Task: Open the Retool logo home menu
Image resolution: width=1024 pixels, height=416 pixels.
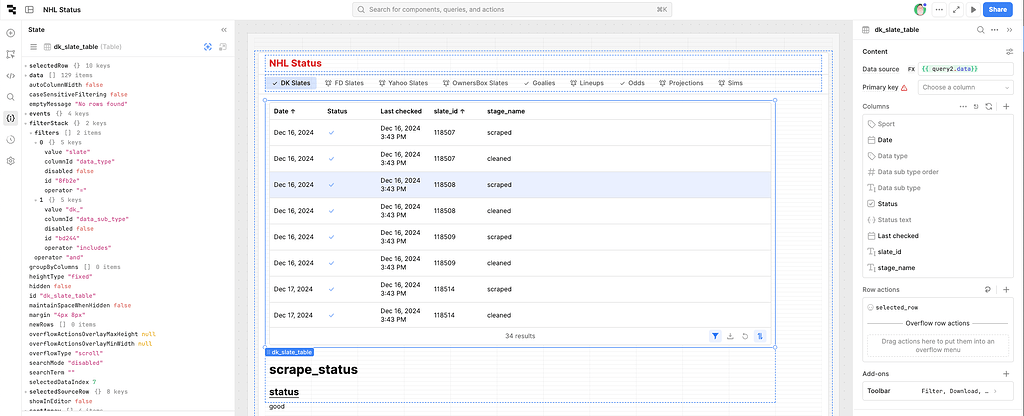Action: (10, 10)
